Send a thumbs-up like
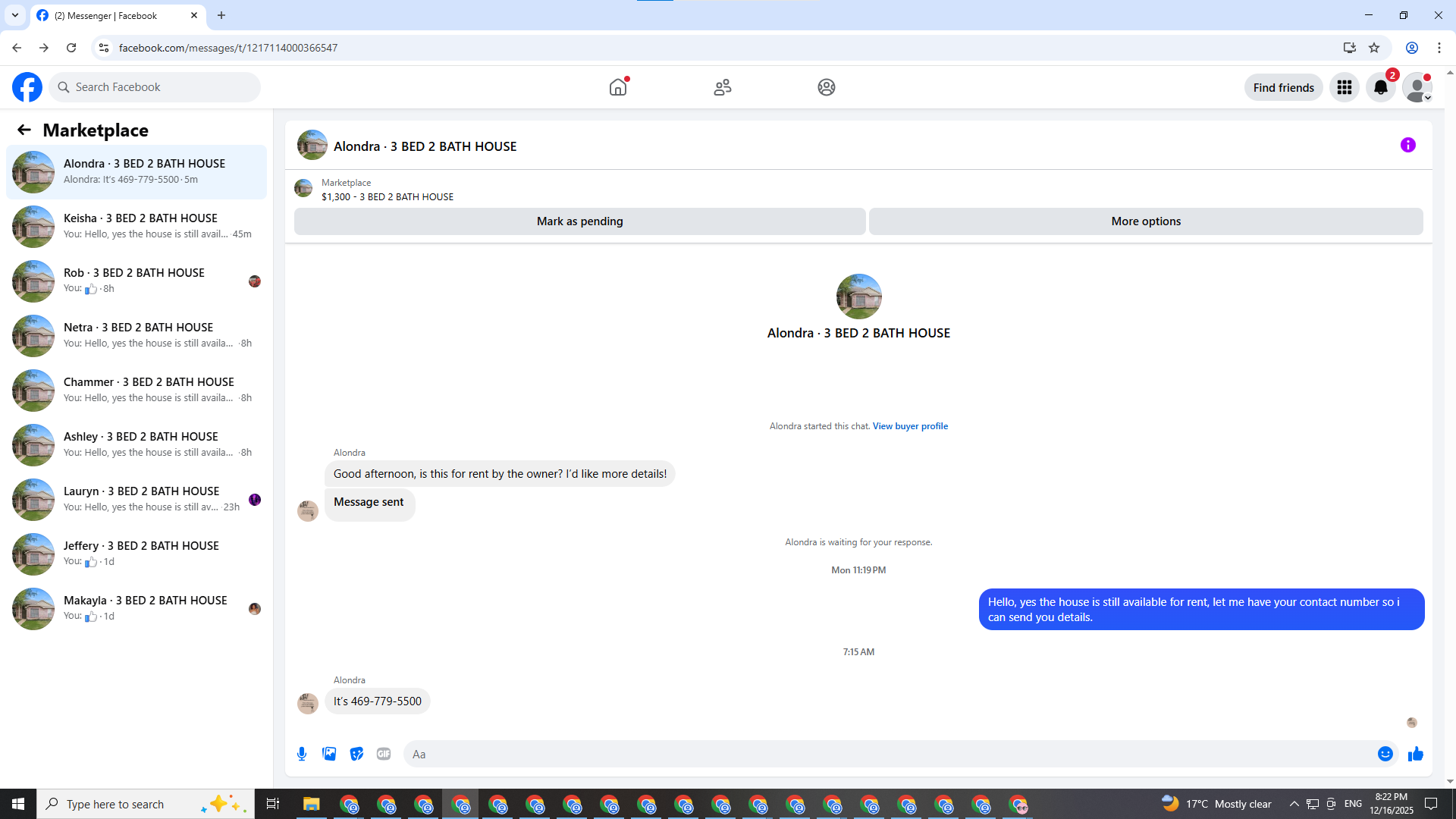The height and width of the screenshot is (819, 1456). coord(1416,754)
